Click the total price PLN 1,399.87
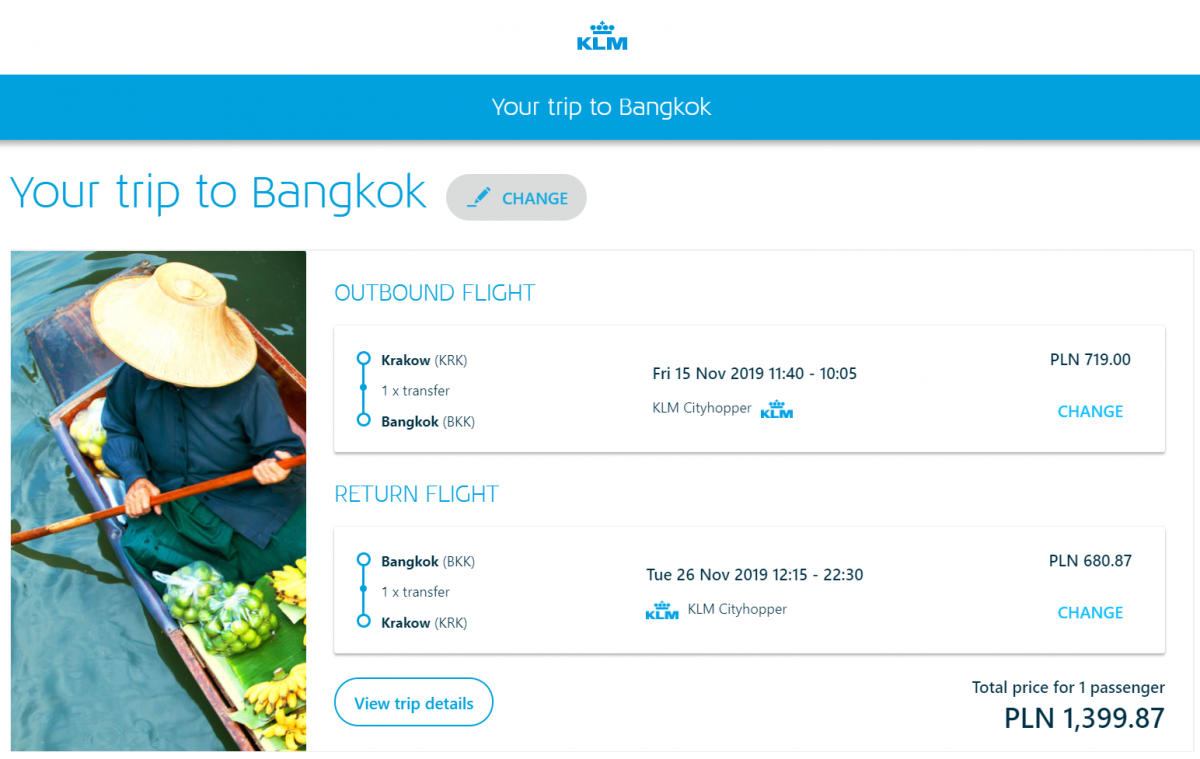1200x759 pixels. [1084, 718]
